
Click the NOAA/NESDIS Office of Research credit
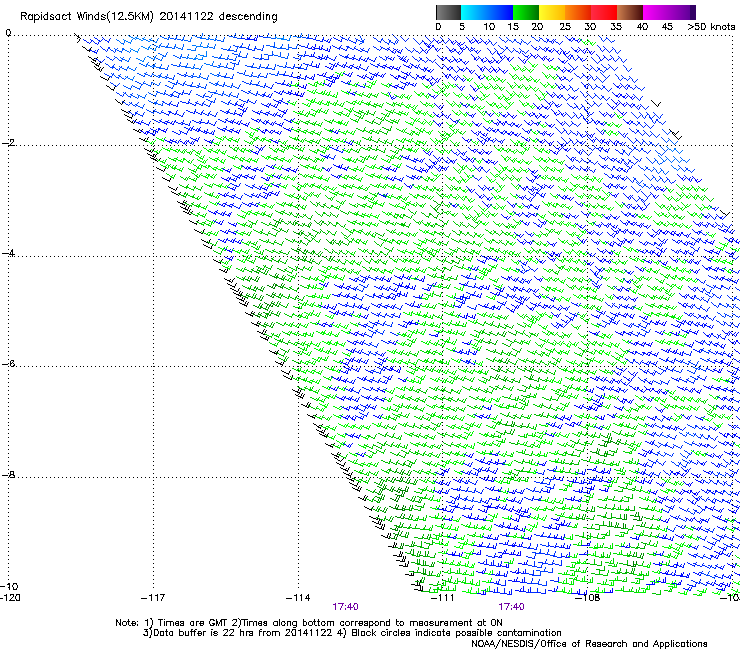pos(589,644)
